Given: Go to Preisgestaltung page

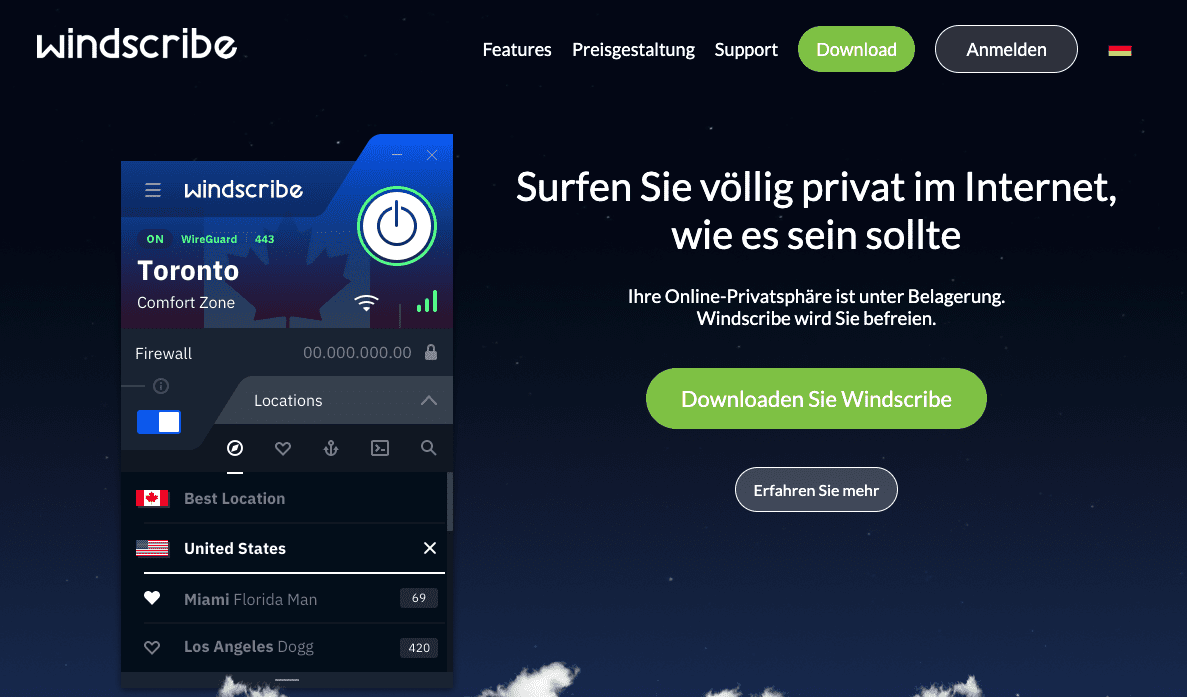Looking at the screenshot, I should coord(634,50).
